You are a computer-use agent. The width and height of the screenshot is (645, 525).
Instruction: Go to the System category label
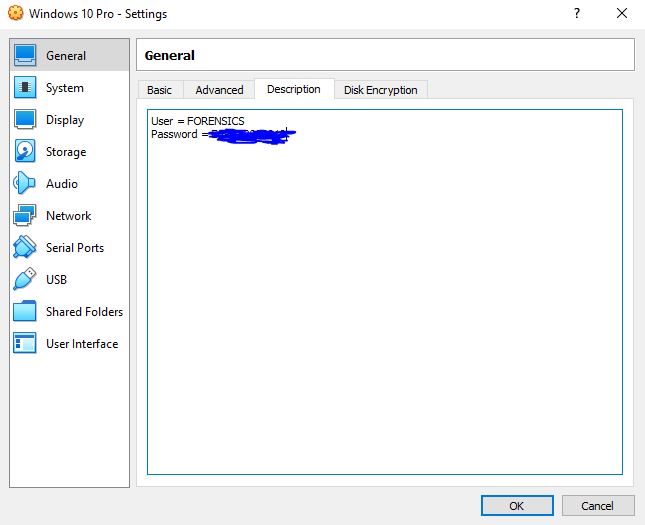click(65, 88)
